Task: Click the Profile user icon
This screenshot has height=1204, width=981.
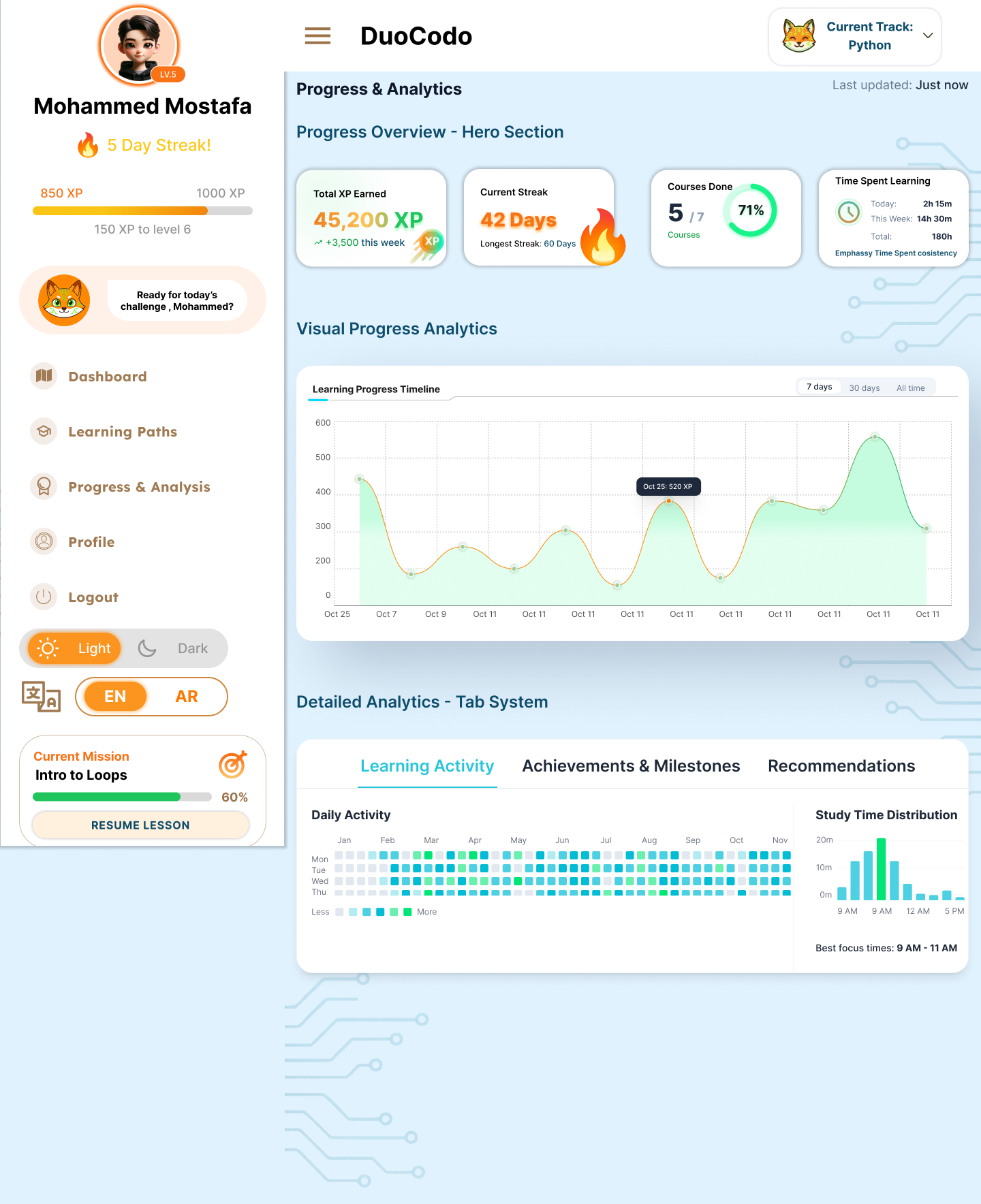Action: (x=44, y=541)
